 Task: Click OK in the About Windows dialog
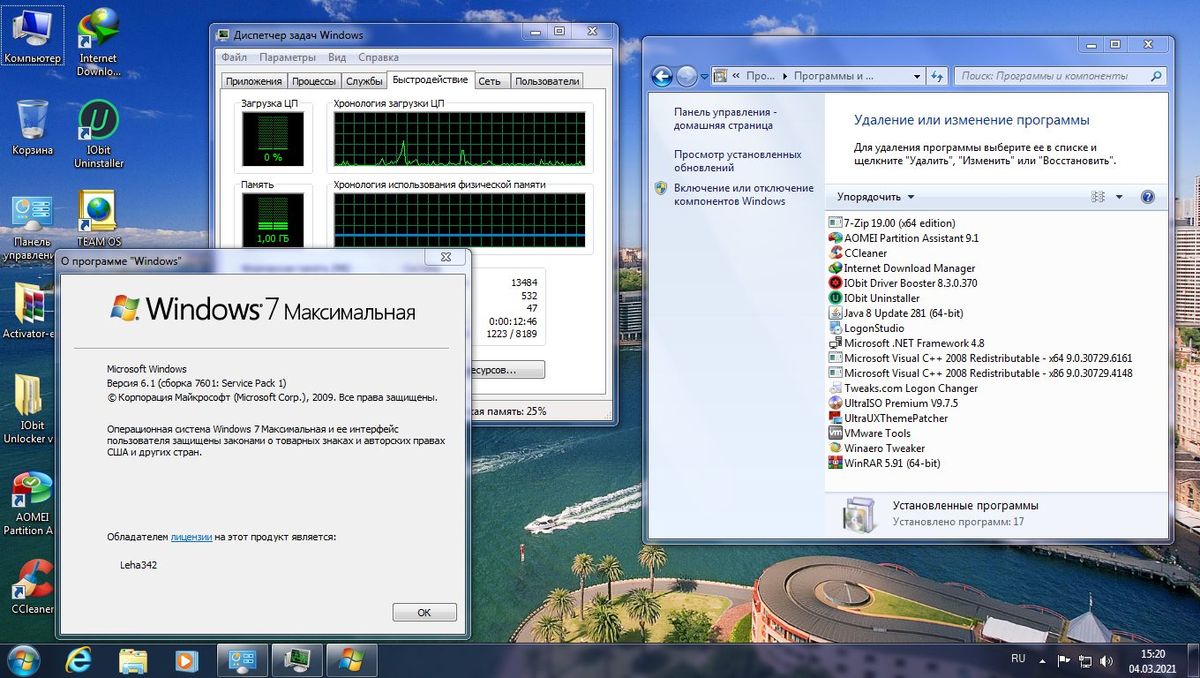point(424,612)
